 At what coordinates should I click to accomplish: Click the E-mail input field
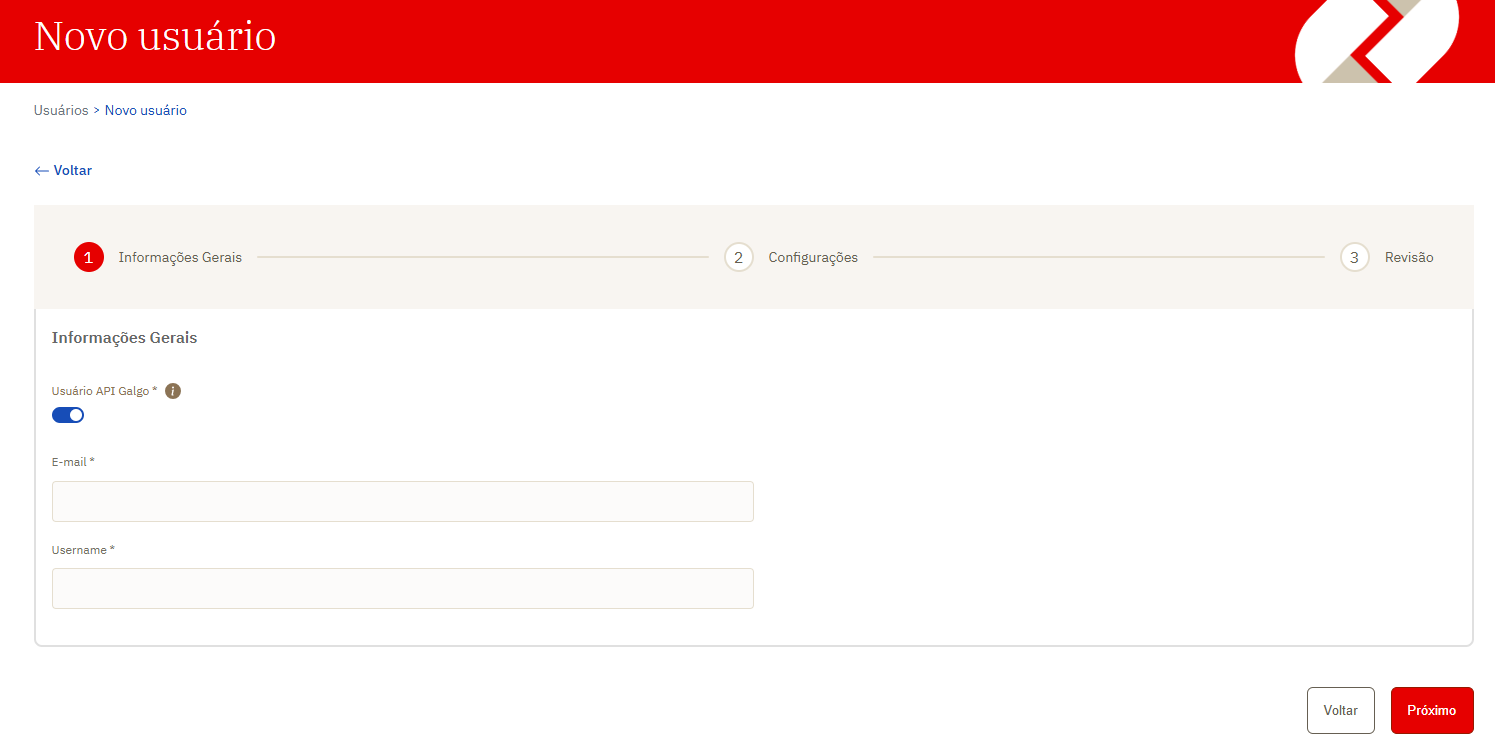[403, 501]
